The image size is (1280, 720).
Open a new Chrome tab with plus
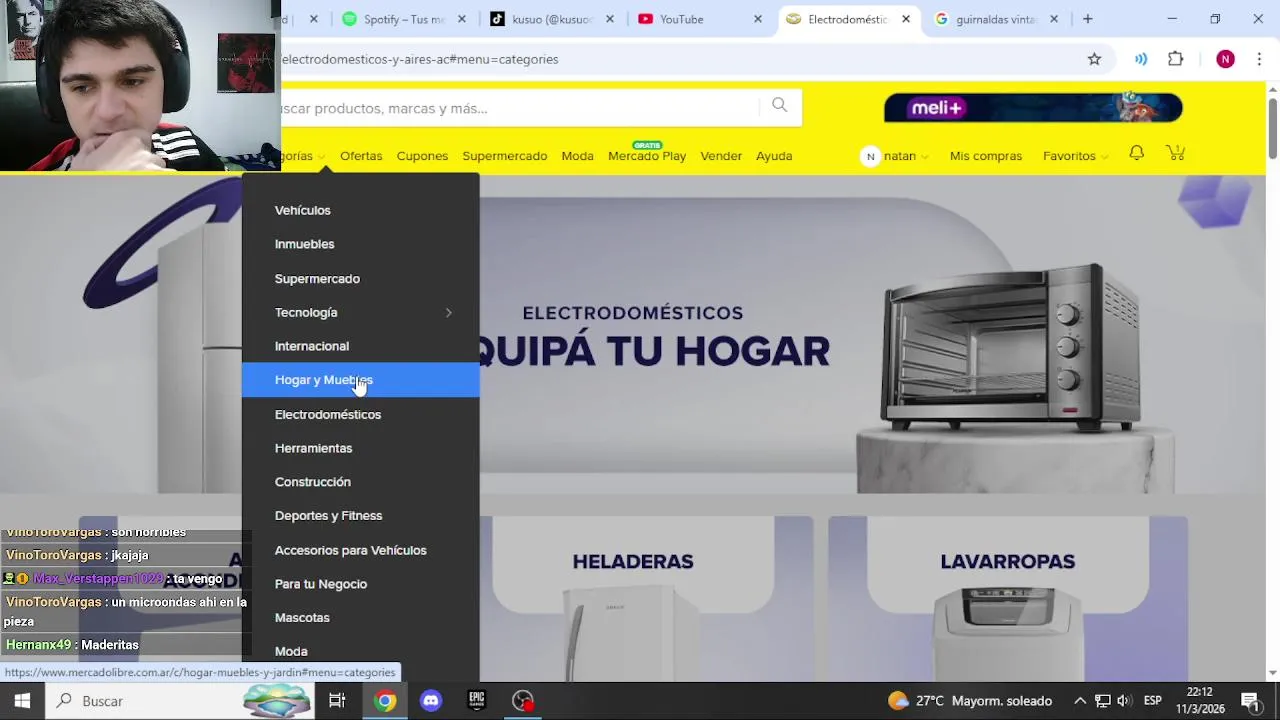click(1087, 19)
